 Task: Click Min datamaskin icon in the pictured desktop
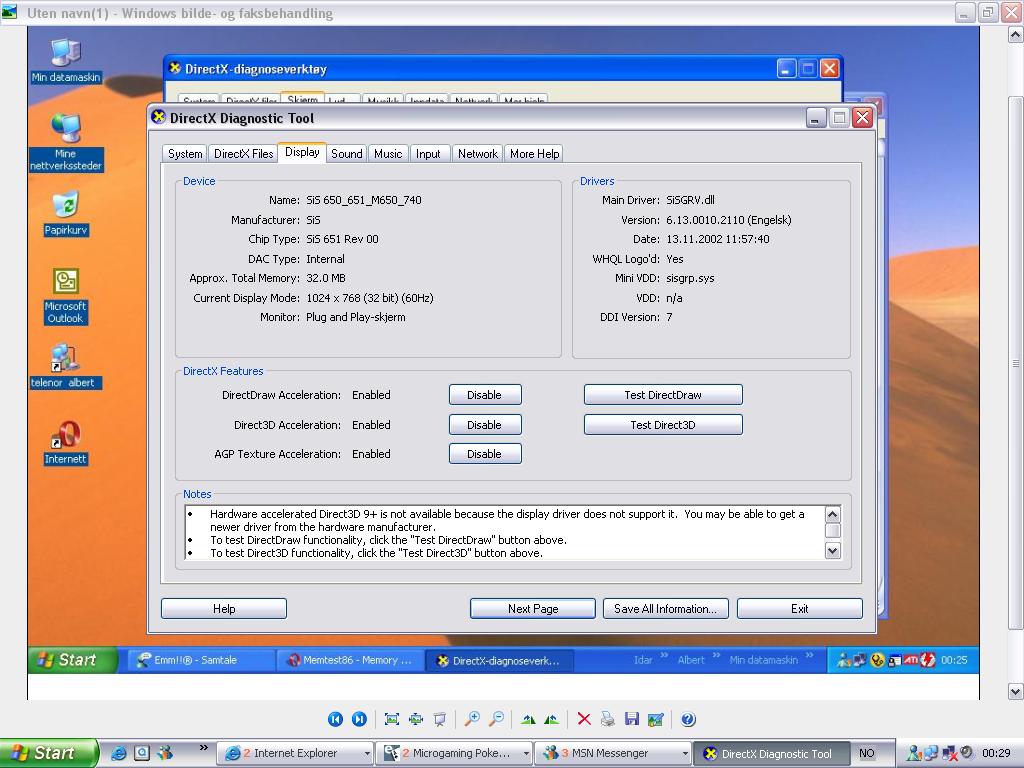(65, 61)
